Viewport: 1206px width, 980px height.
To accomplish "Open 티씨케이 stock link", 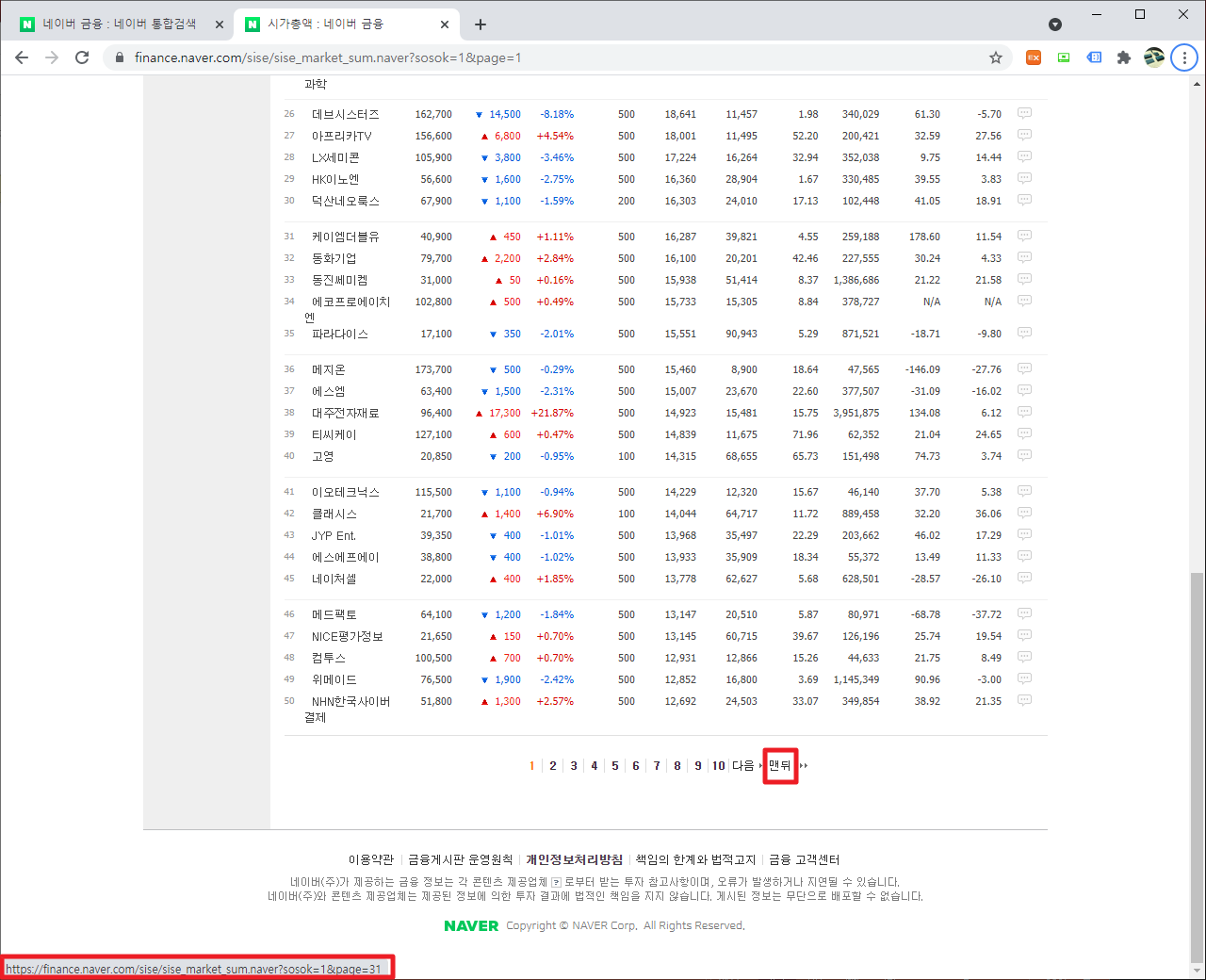I will click(334, 434).
